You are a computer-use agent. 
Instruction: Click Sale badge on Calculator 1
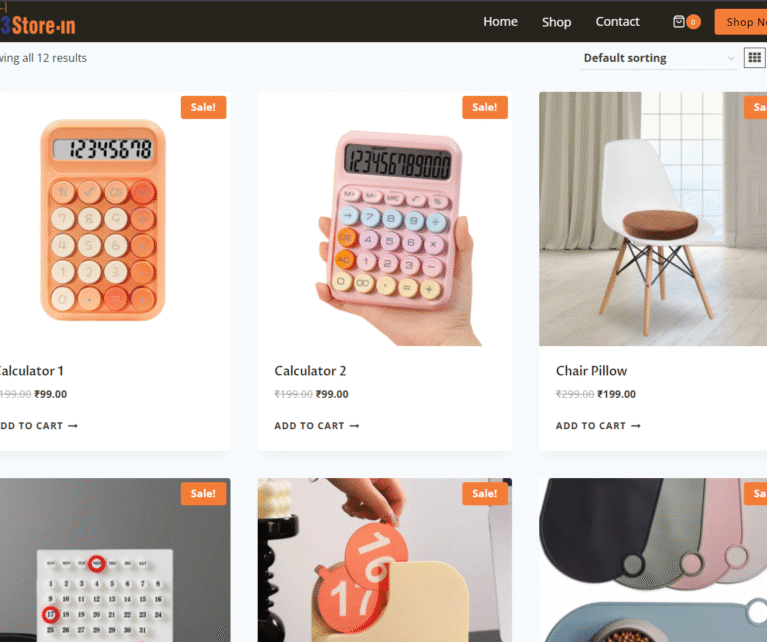pos(203,107)
